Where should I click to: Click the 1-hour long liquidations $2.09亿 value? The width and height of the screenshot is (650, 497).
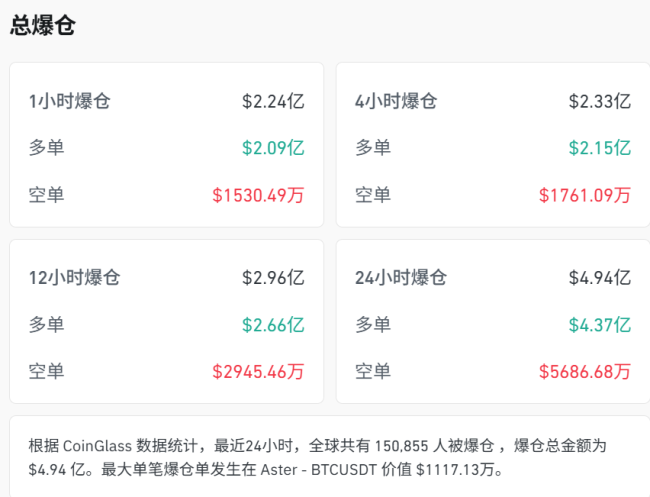[x=273, y=148]
